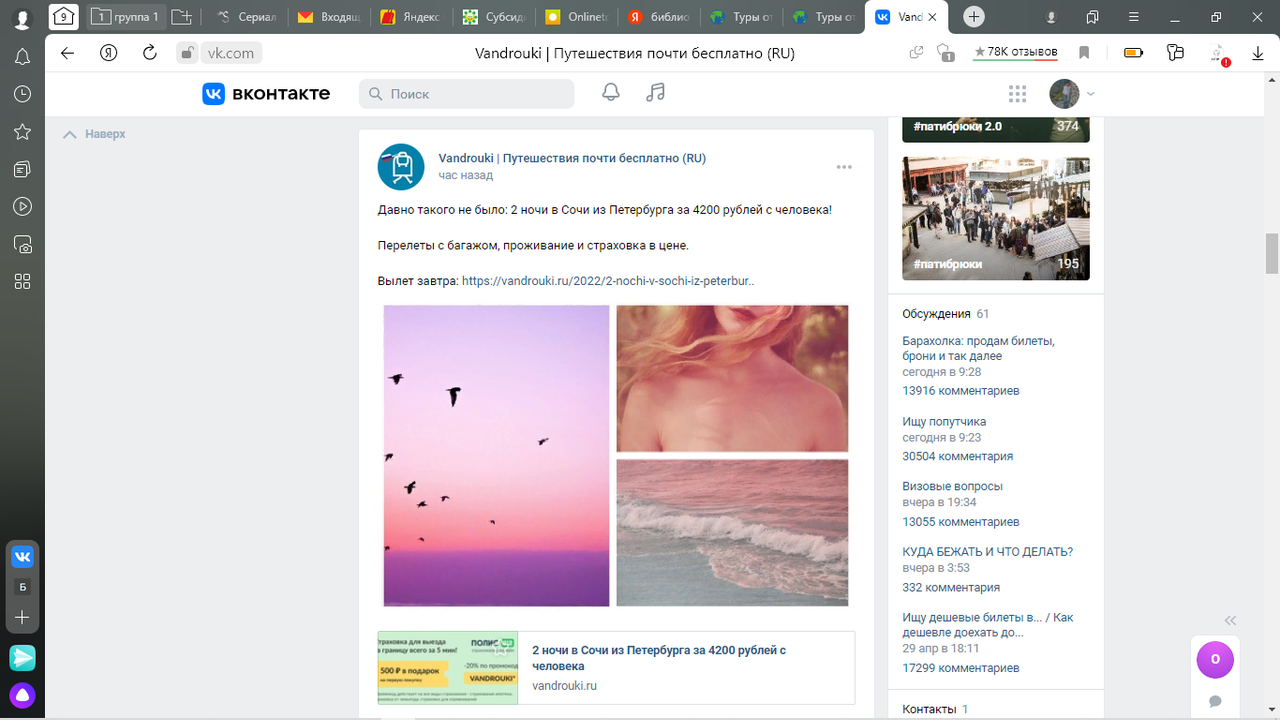Open sidebar favorites star icon
The width and height of the screenshot is (1280, 720).
[x=22, y=132]
